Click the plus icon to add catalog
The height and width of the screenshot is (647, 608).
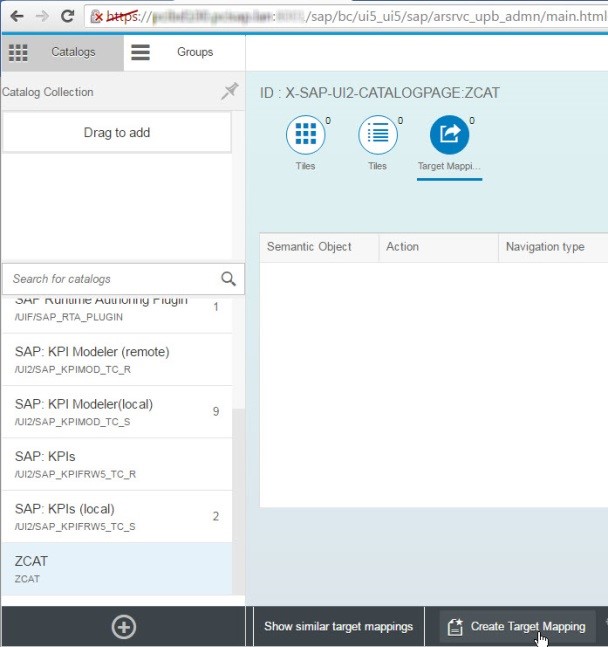coord(123,627)
